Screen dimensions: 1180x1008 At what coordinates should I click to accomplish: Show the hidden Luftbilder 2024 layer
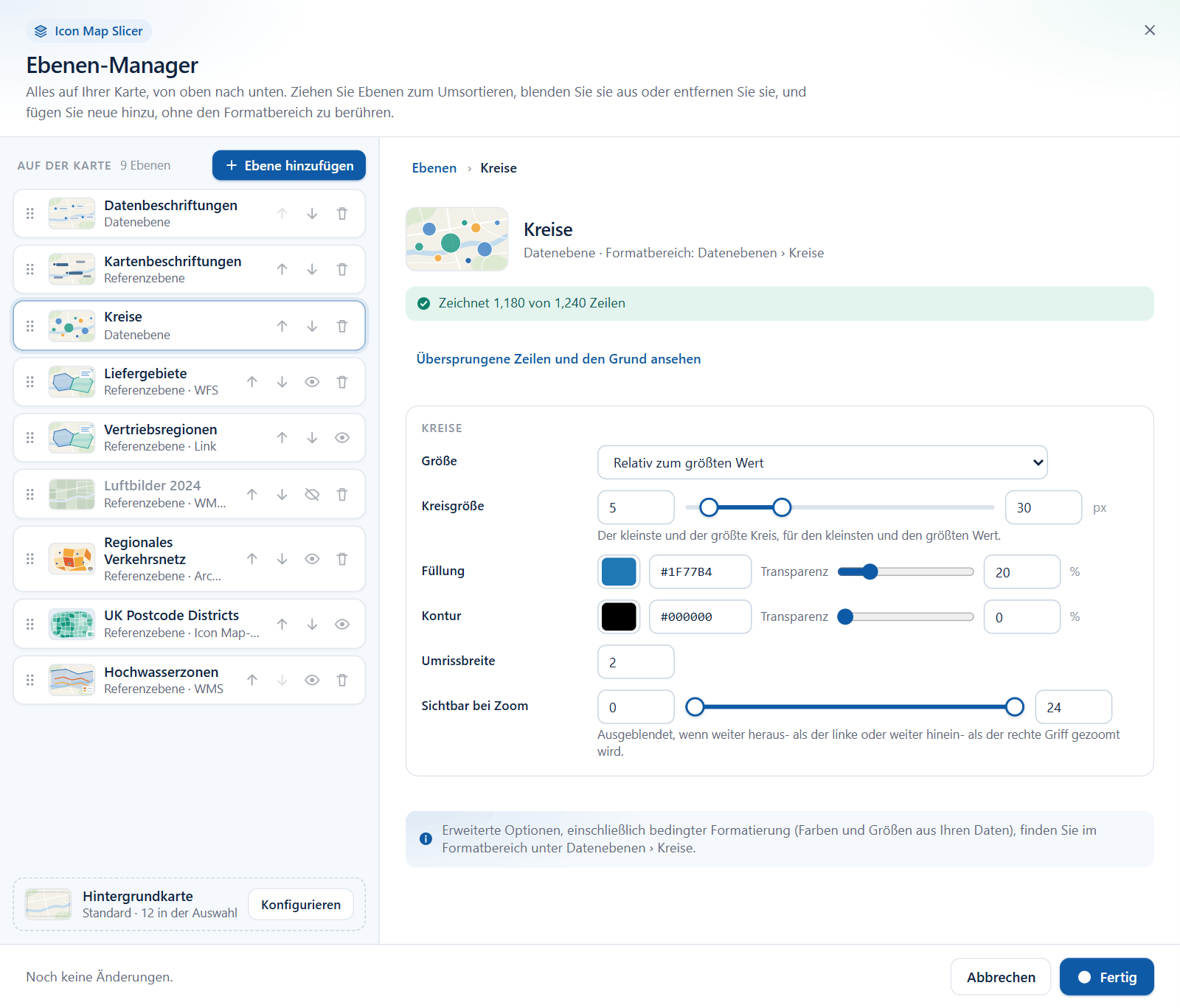click(x=312, y=495)
